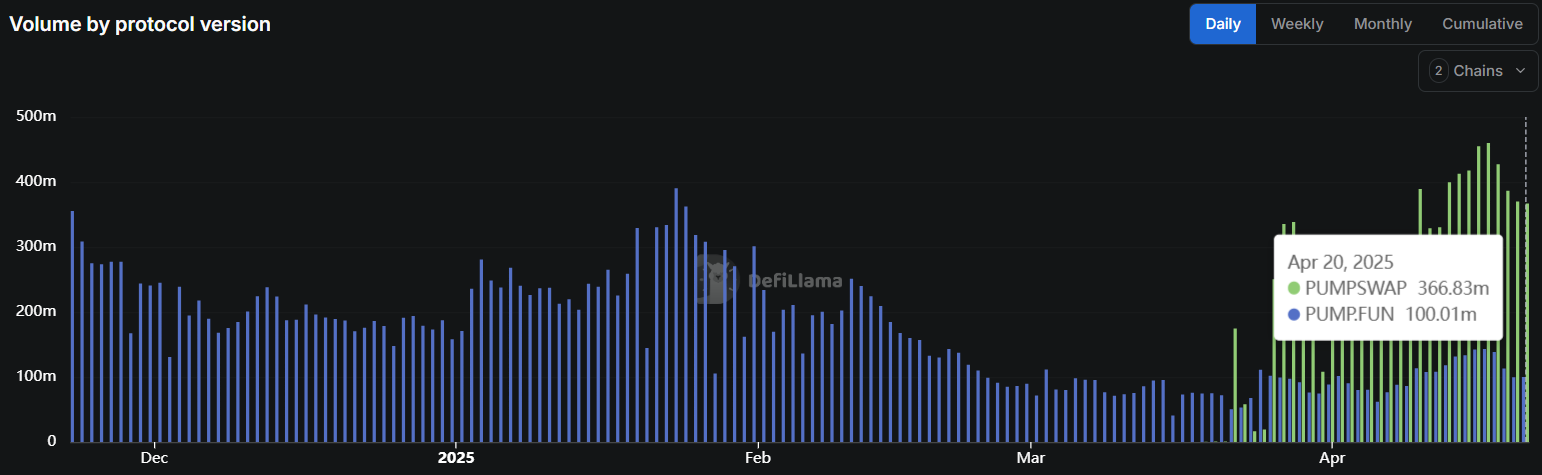Click the Feb x-axis label
1542x475 pixels.
759,458
